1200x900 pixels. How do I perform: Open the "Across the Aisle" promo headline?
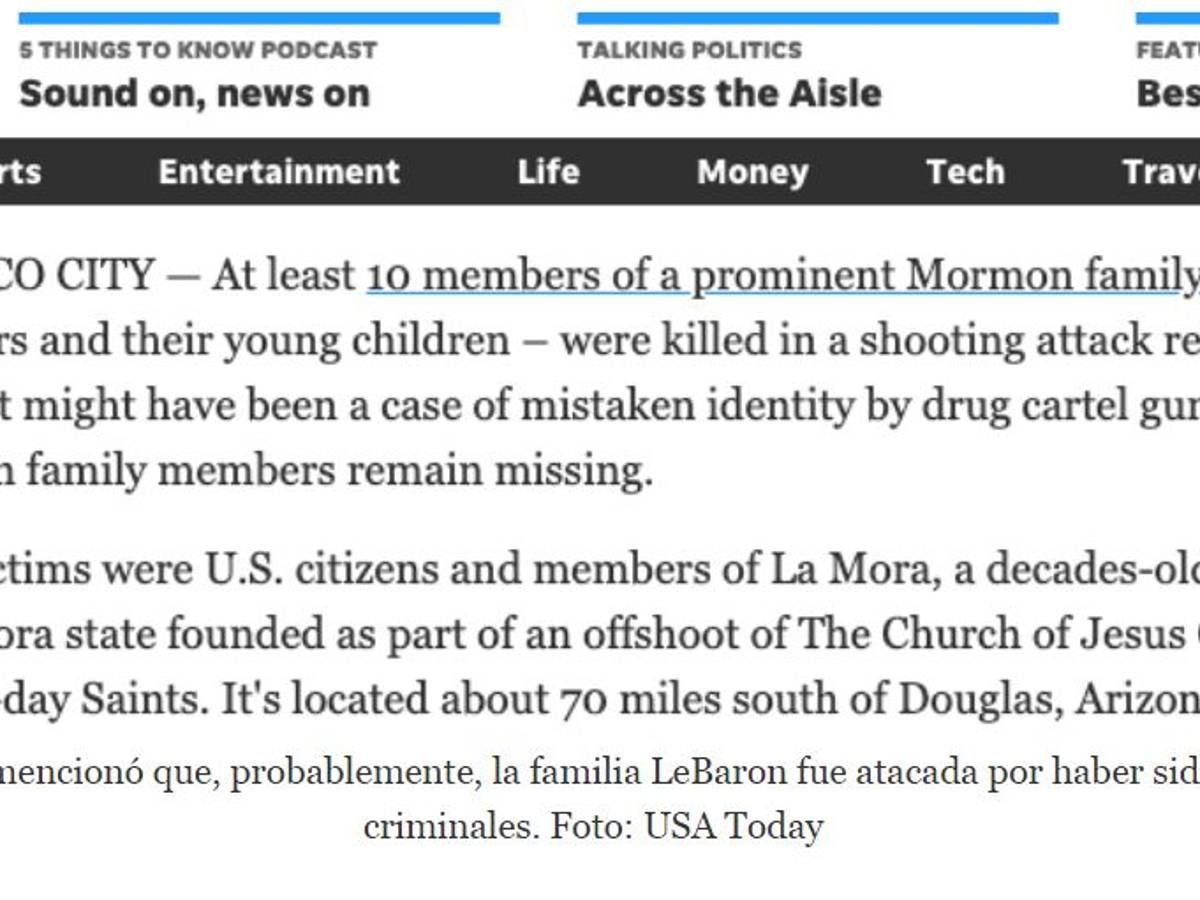[x=729, y=94]
